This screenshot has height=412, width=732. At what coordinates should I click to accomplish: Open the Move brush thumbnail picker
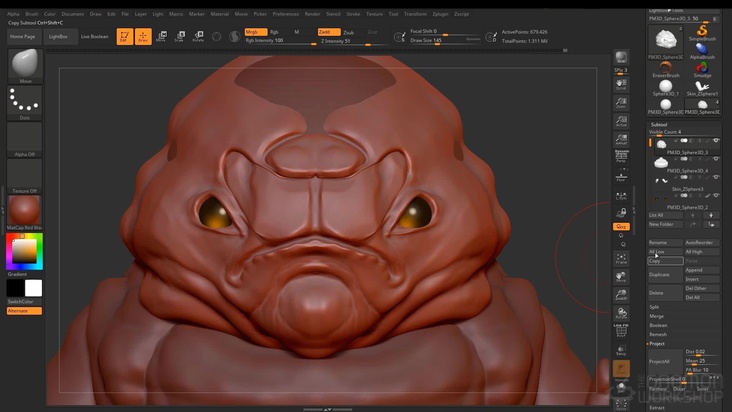(25, 65)
